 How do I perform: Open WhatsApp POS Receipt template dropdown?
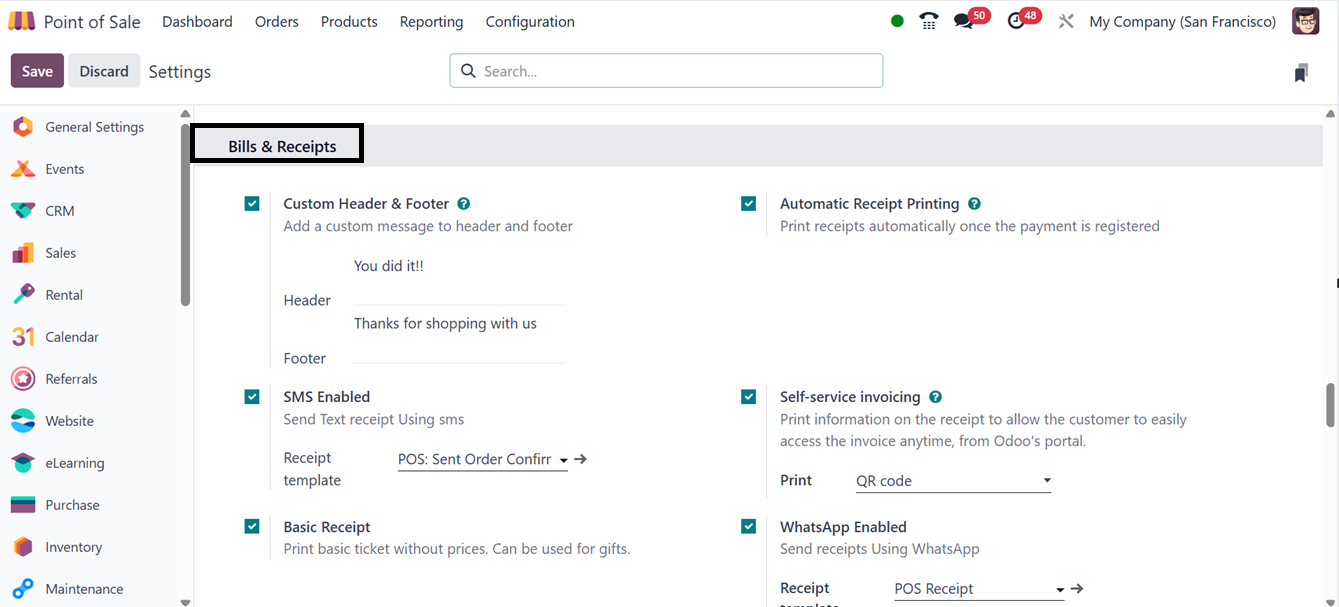(979, 589)
